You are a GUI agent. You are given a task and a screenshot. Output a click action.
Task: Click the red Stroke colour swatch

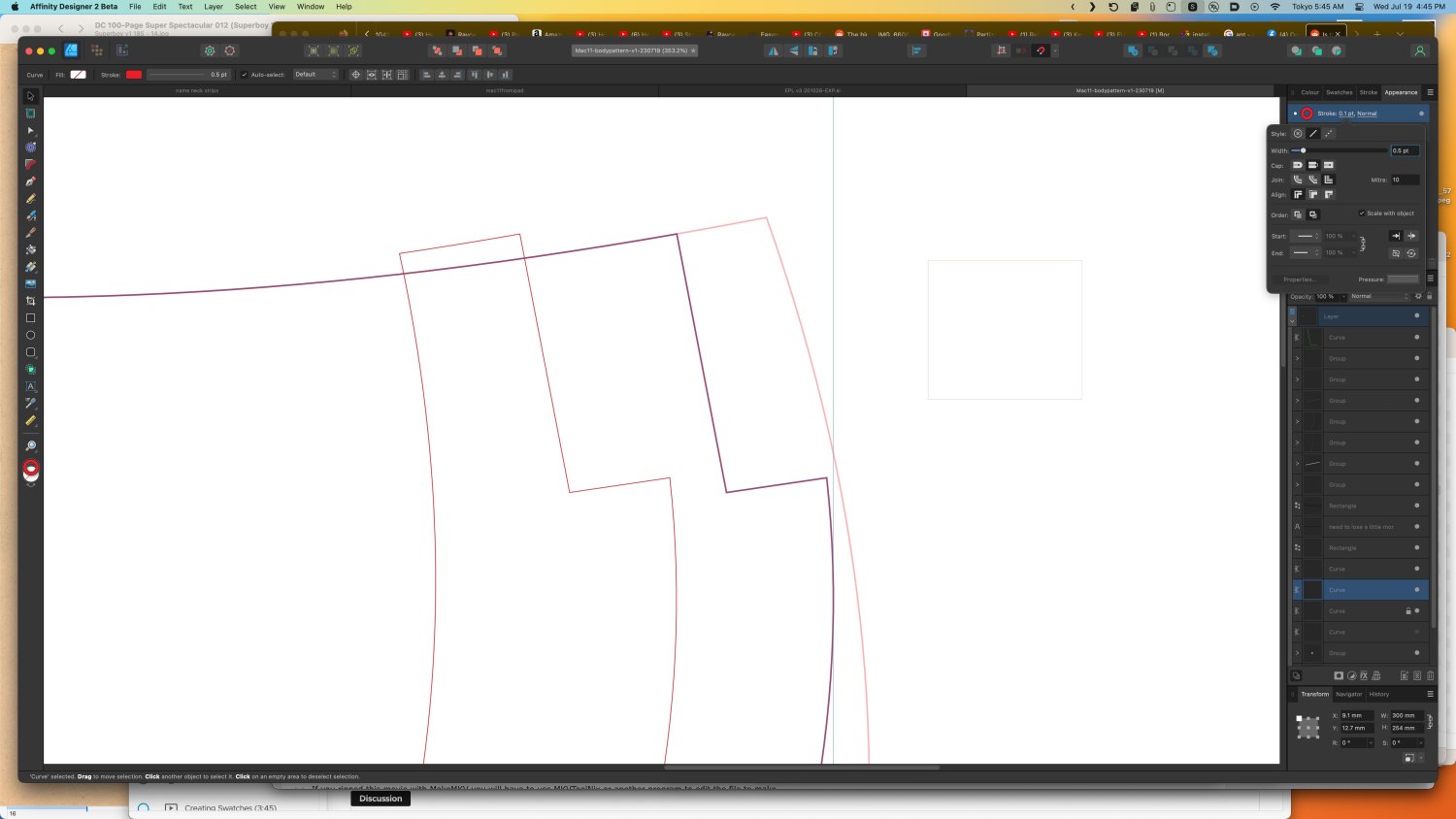coord(134,75)
